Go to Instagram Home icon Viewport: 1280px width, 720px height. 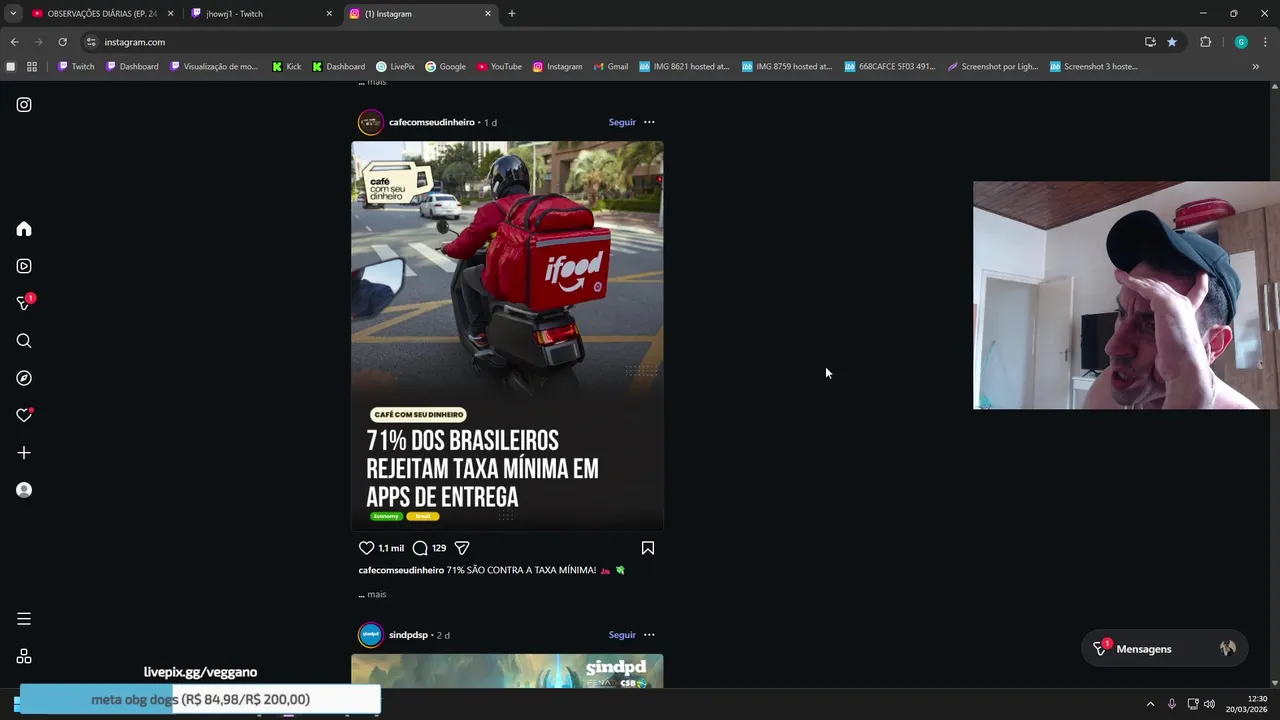24,229
